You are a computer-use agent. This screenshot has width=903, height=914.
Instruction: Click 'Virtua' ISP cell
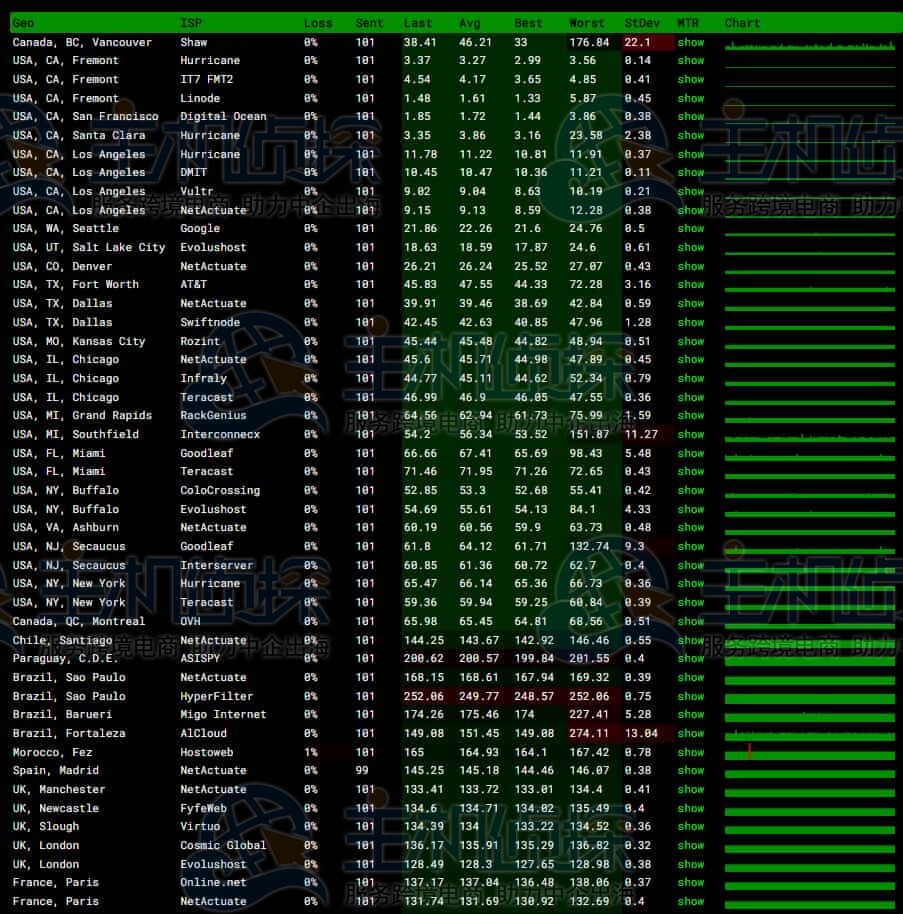click(x=200, y=827)
